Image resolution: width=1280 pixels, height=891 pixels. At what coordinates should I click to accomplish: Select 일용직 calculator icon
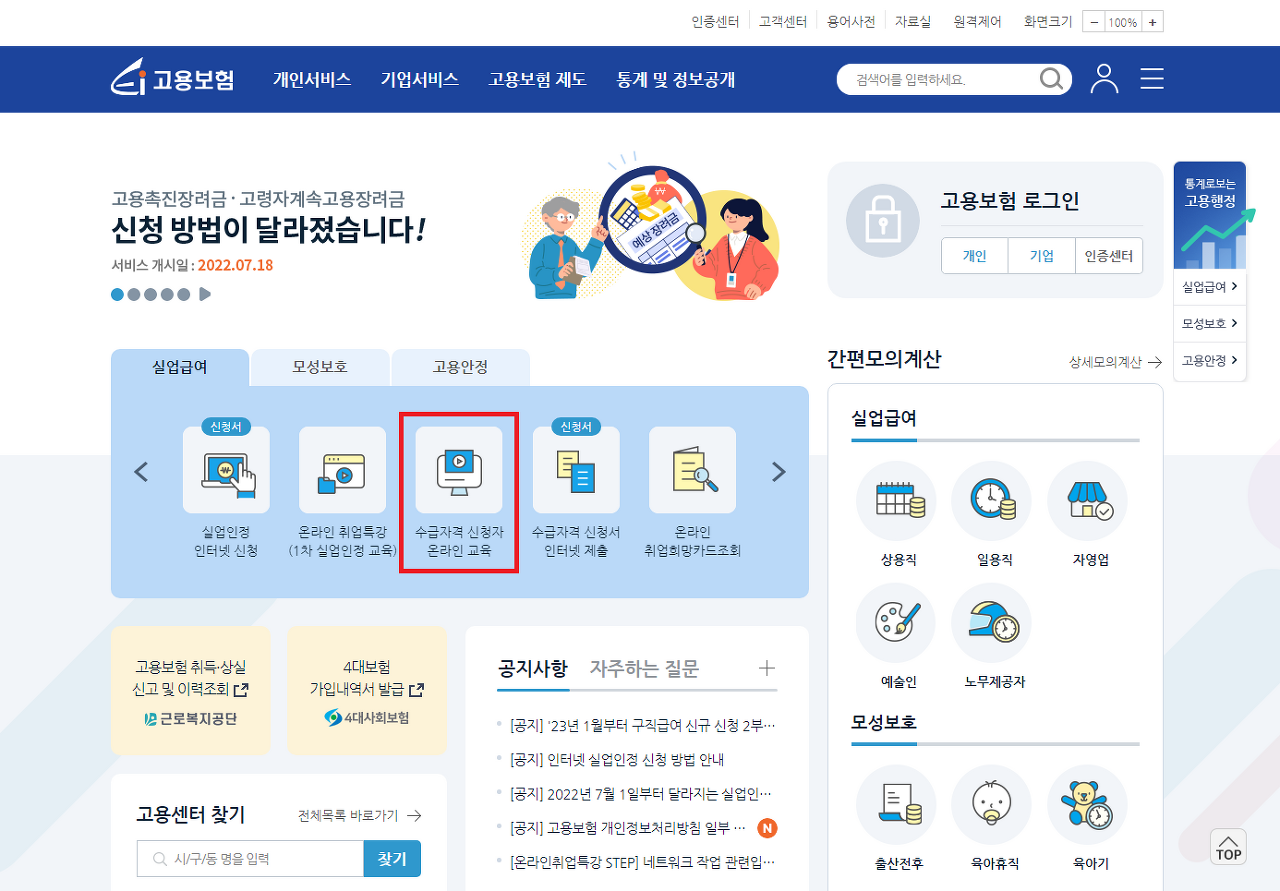pyautogui.click(x=991, y=501)
